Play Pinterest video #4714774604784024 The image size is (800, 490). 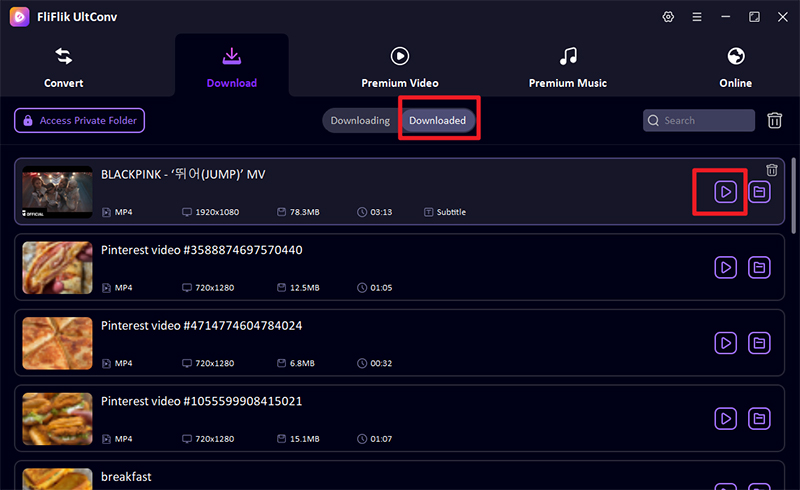pyautogui.click(x=725, y=343)
